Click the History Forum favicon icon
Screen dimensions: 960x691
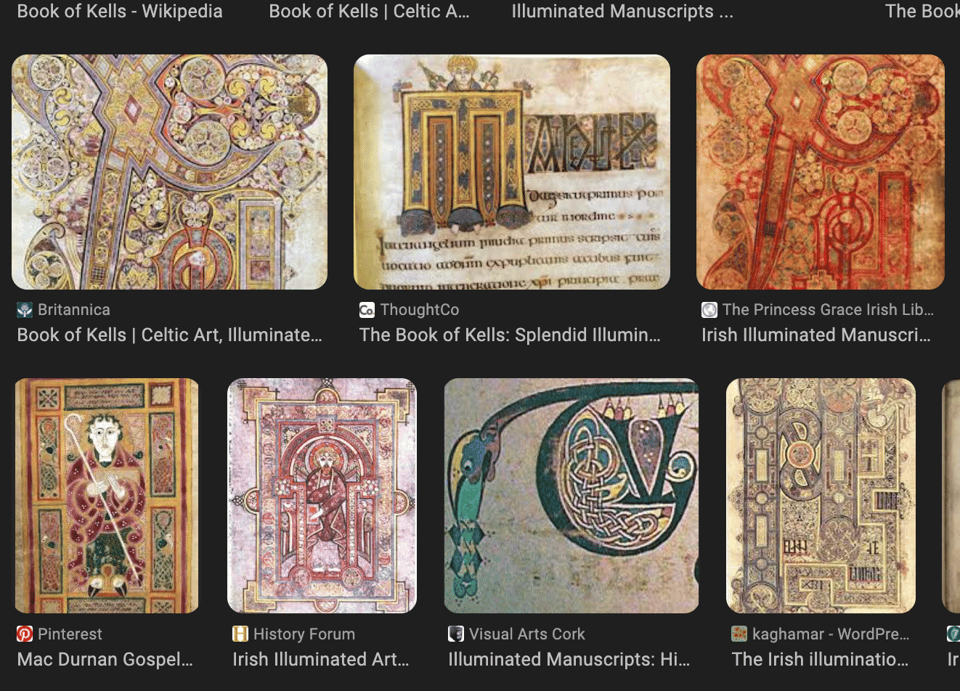pos(240,633)
